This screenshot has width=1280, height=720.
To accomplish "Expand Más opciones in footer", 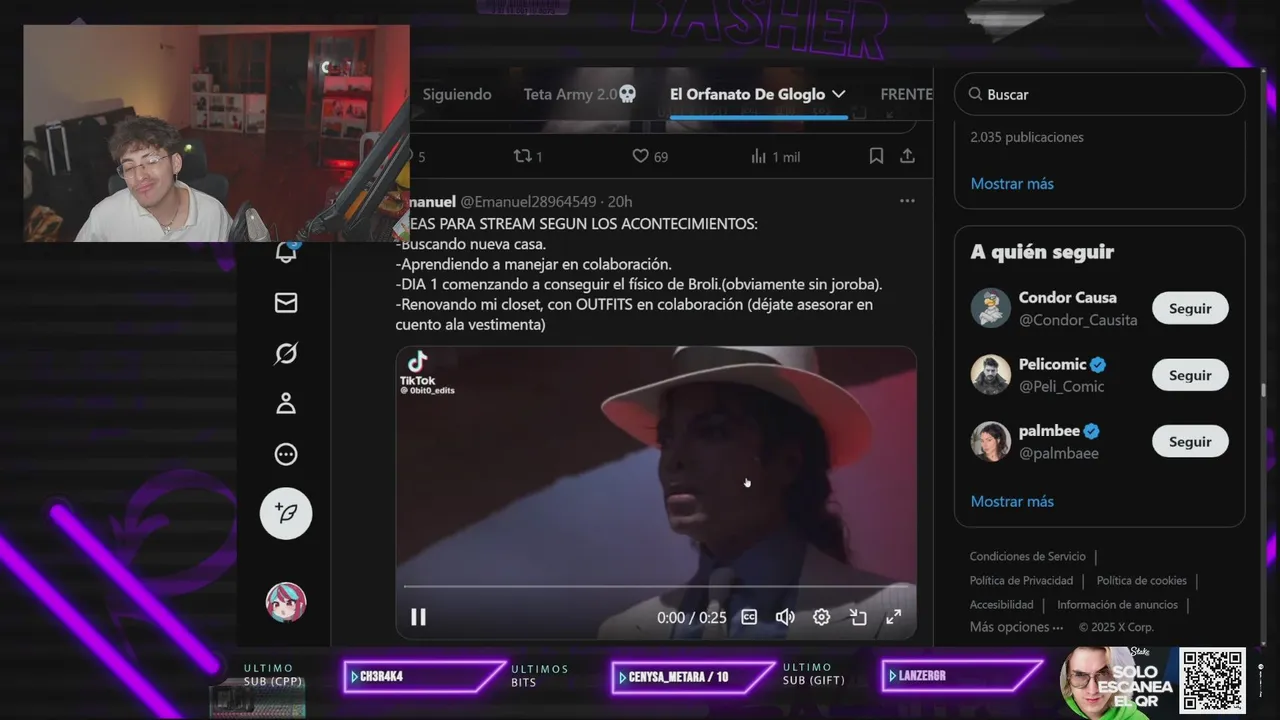I will 1016,627.
